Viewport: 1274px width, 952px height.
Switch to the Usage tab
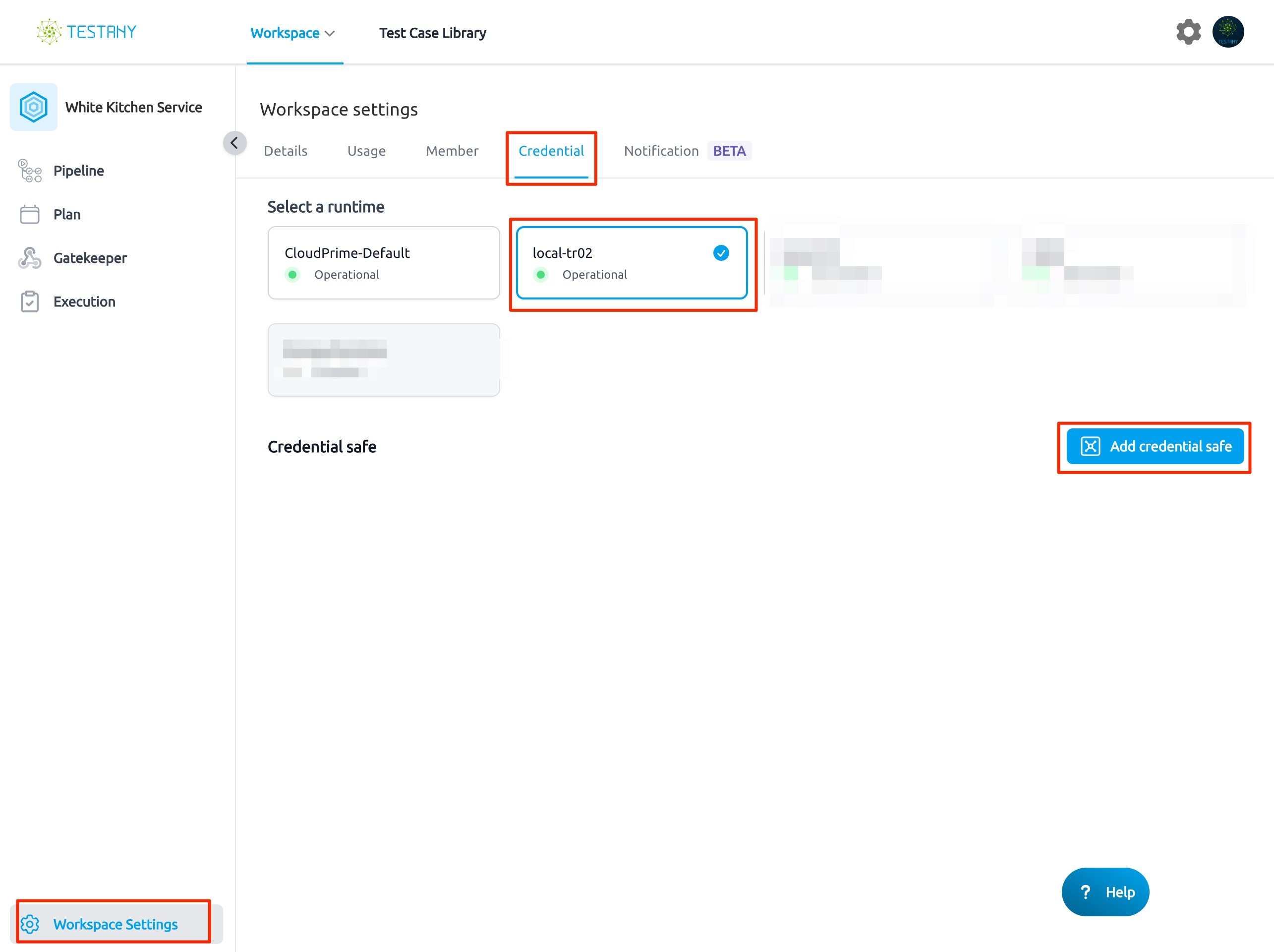pyautogui.click(x=366, y=151)
